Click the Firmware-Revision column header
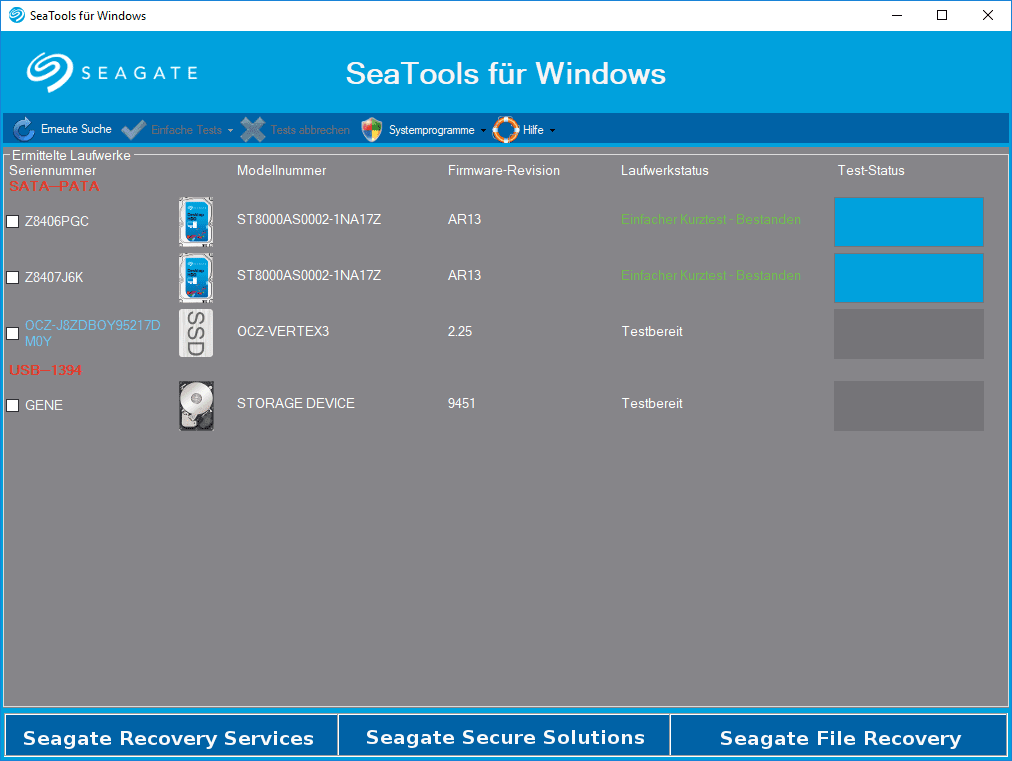 point(504,170)
